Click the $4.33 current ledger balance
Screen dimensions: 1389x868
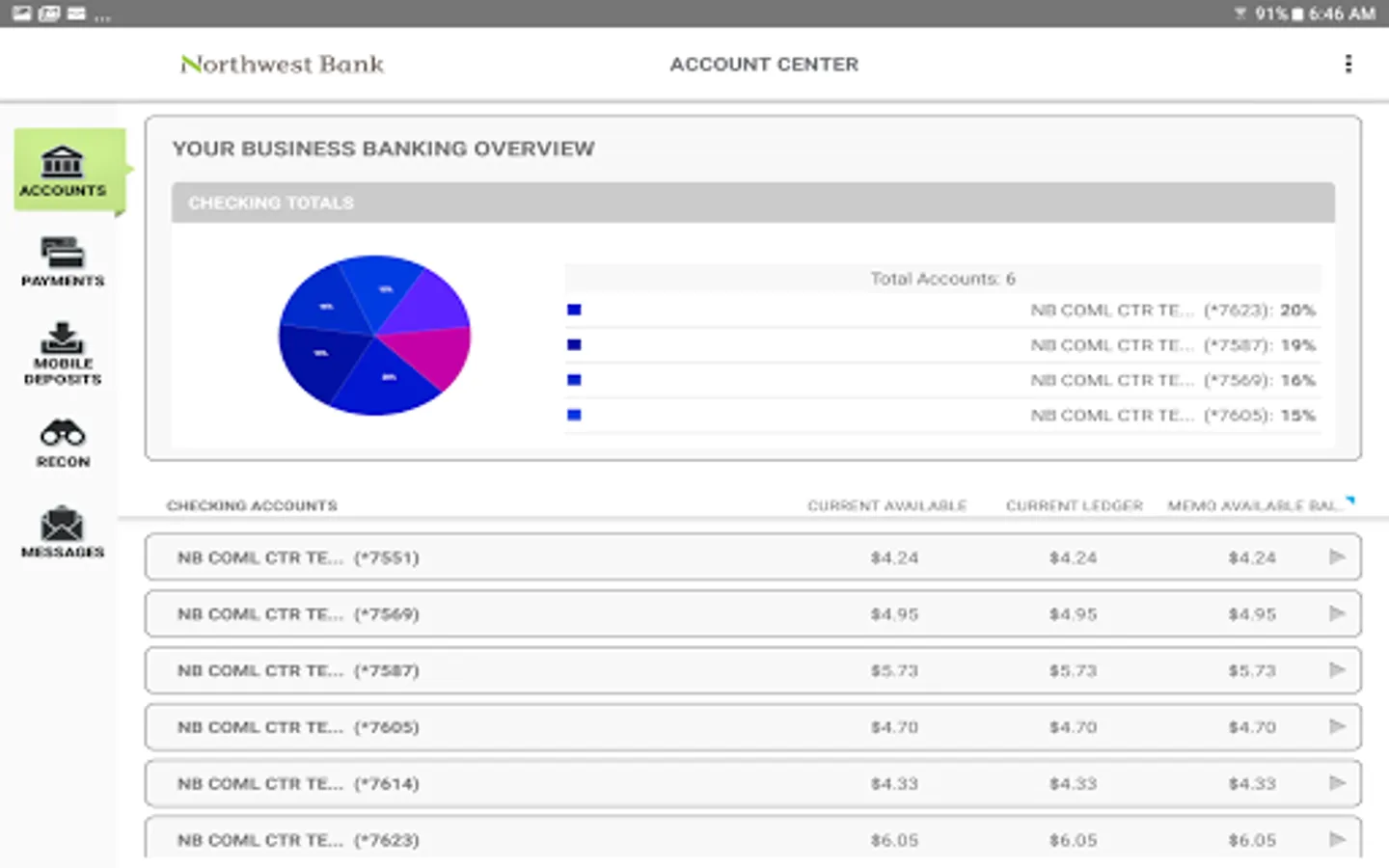[1073, 783]
